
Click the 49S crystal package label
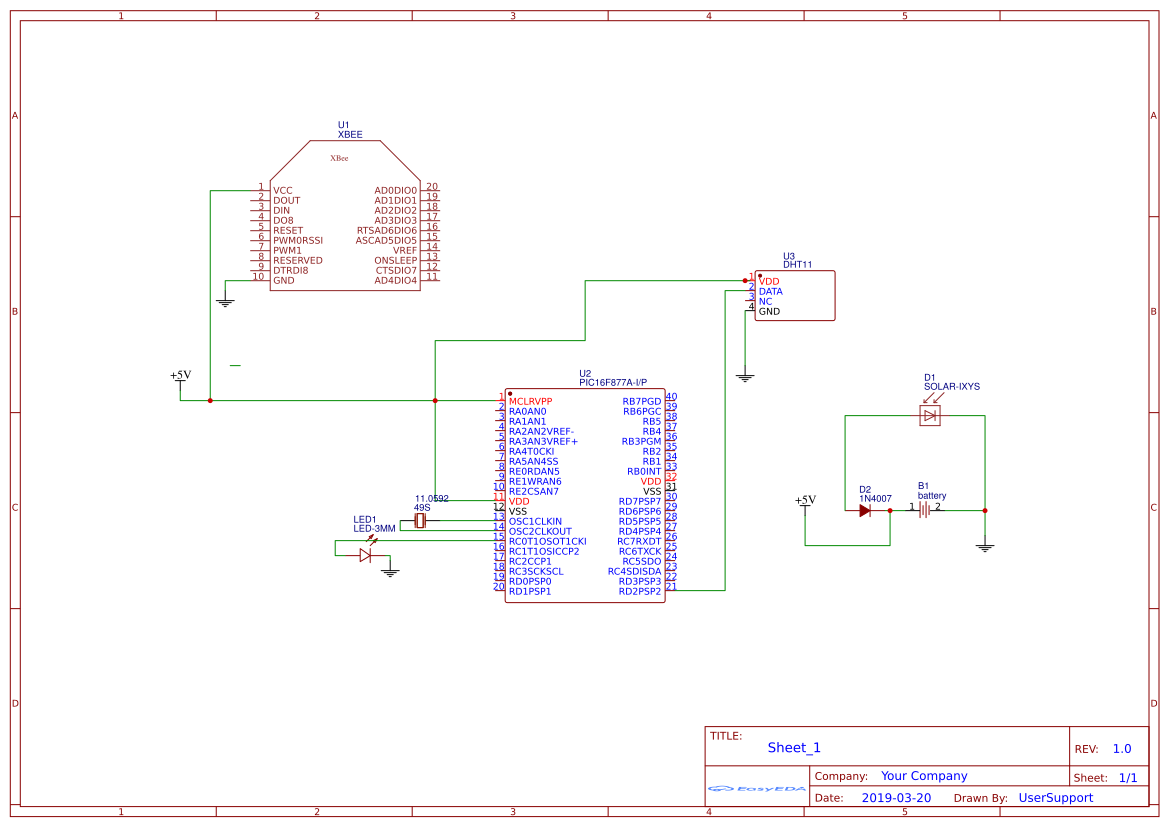point(422,508)
